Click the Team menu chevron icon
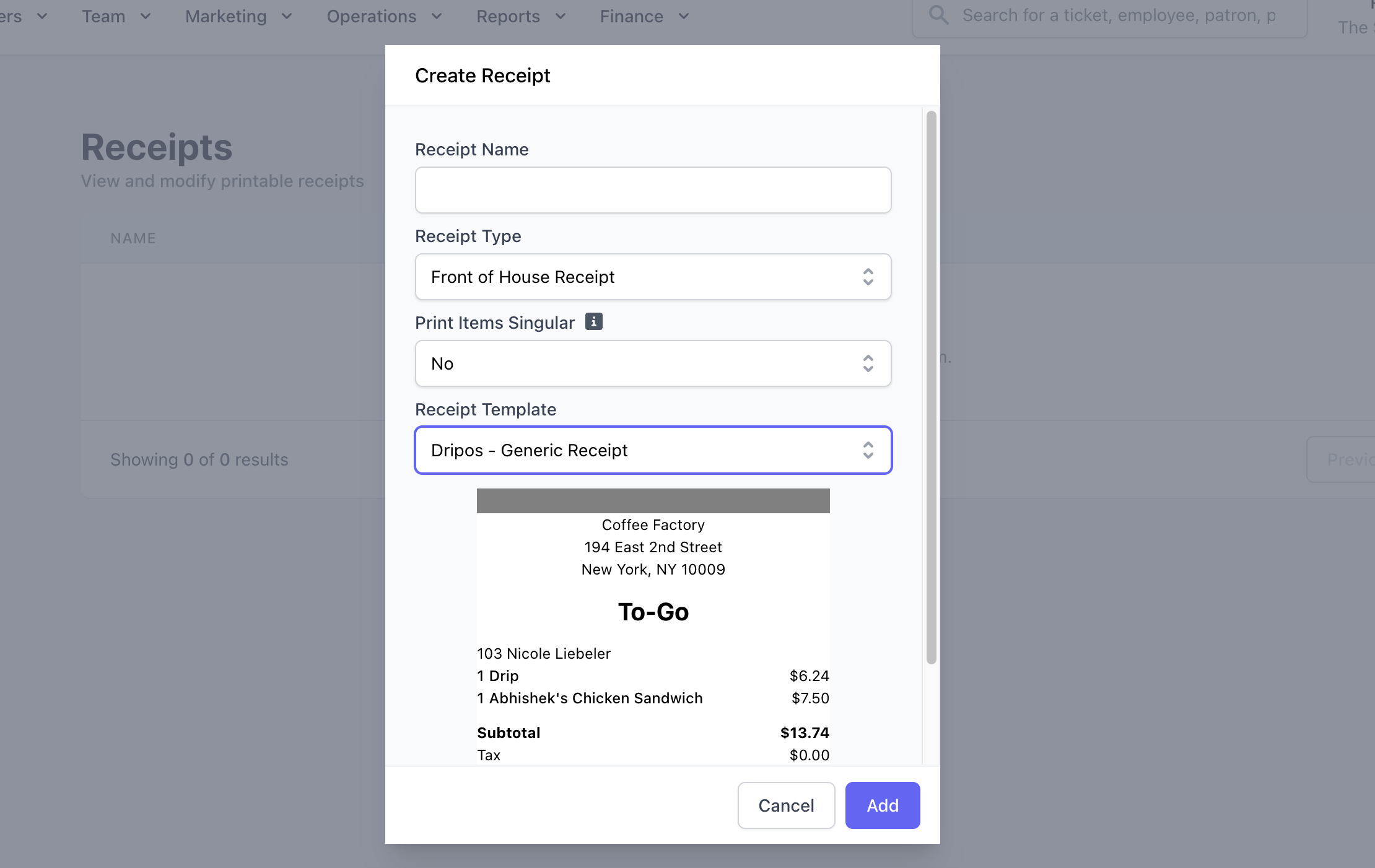 [x=146, y=17]
